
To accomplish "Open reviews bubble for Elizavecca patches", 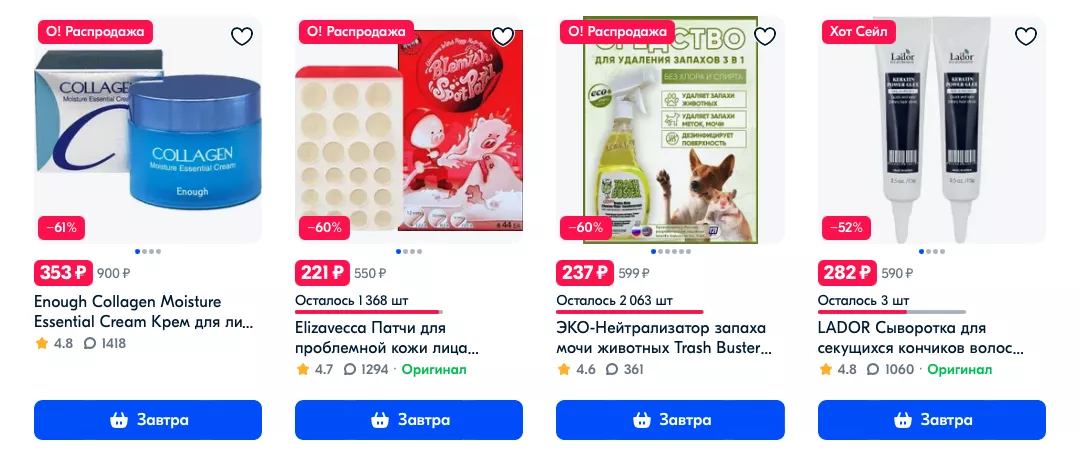I will coord(350,369).
